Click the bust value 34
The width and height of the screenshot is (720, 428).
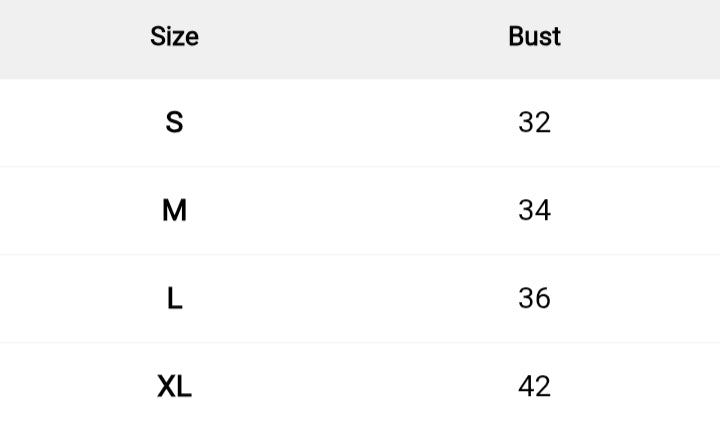click(x=534, y=211)
